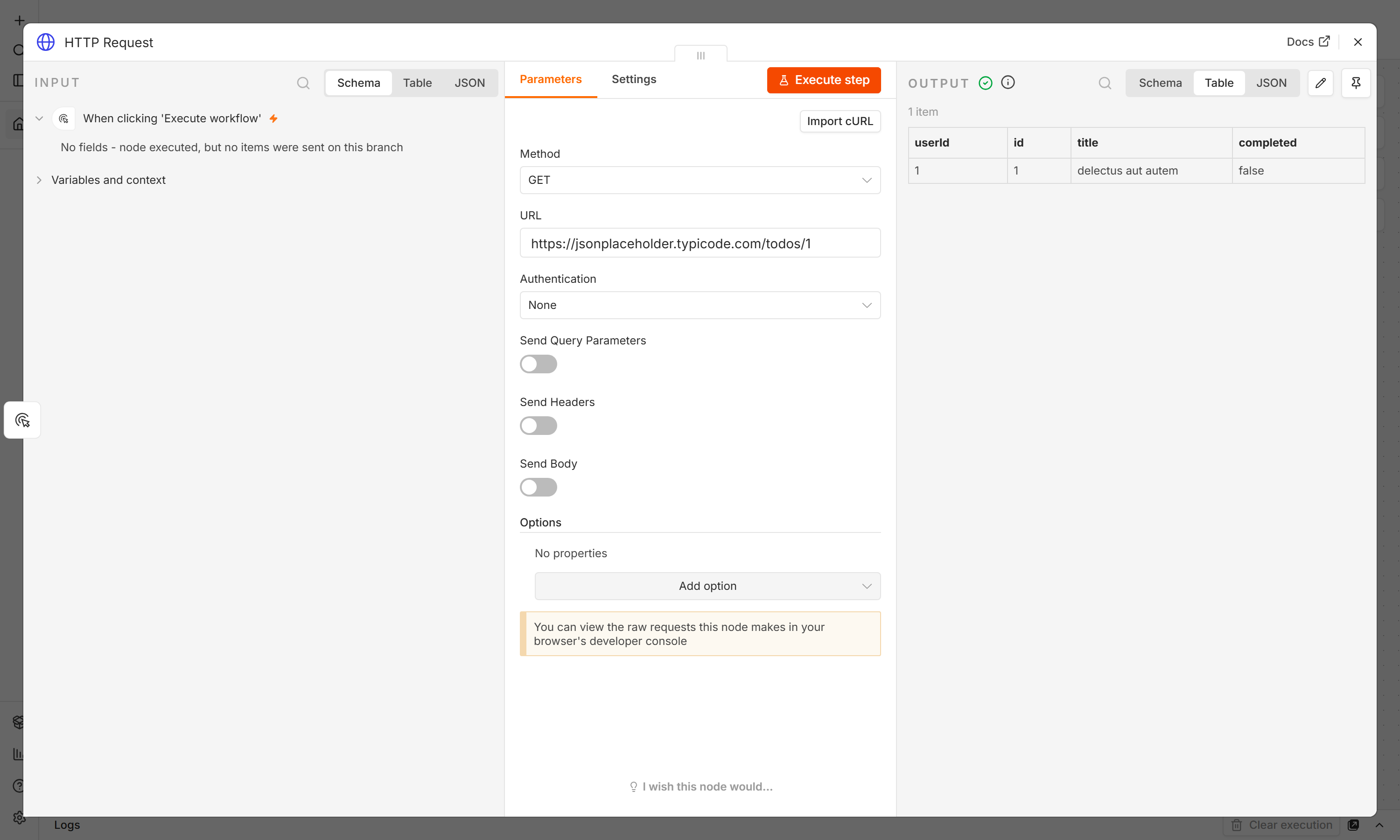Click the '1 item' count text
The height and width of the screenshot is (840, 1400).
coord(923,112)
